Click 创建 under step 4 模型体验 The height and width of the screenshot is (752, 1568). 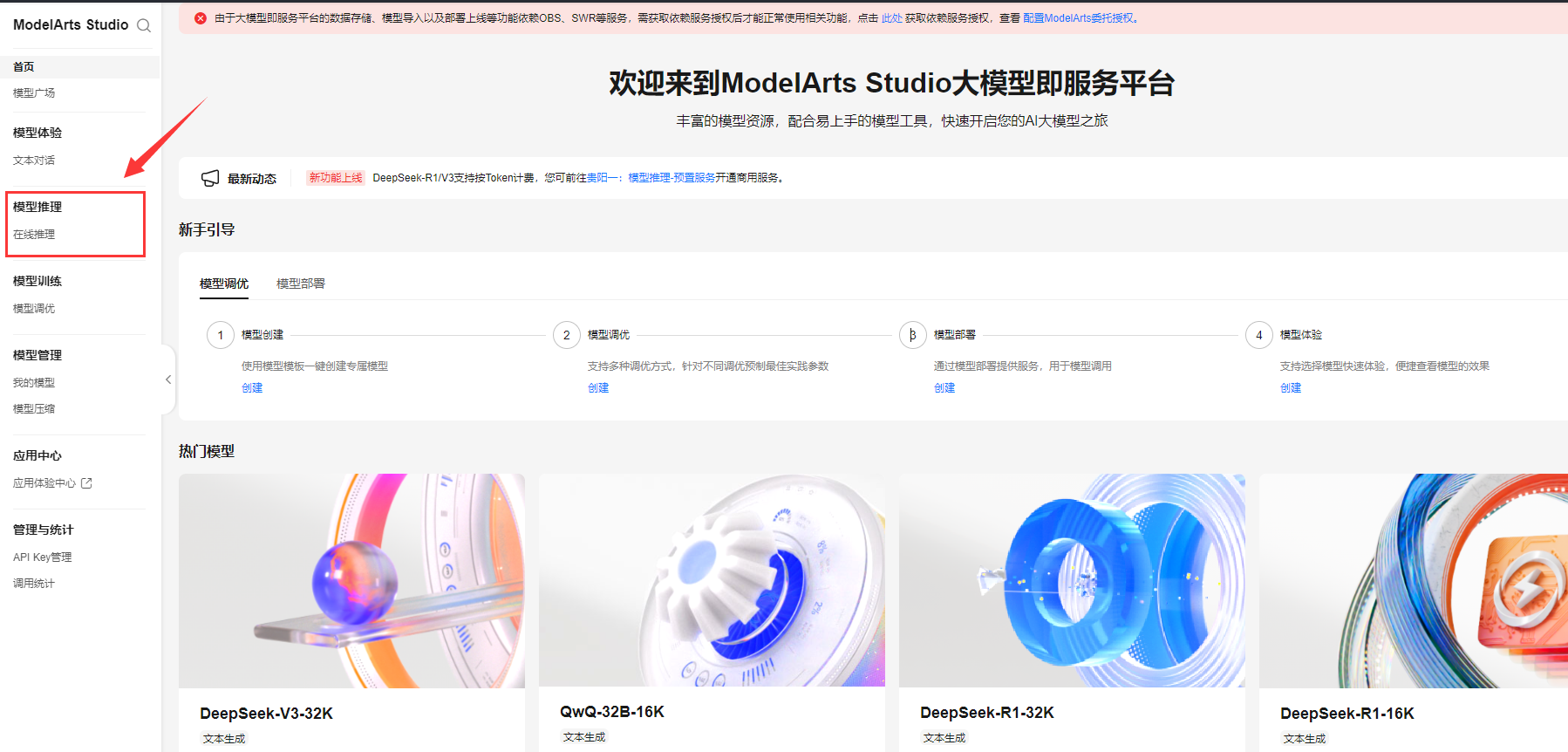pos(1291,388)
